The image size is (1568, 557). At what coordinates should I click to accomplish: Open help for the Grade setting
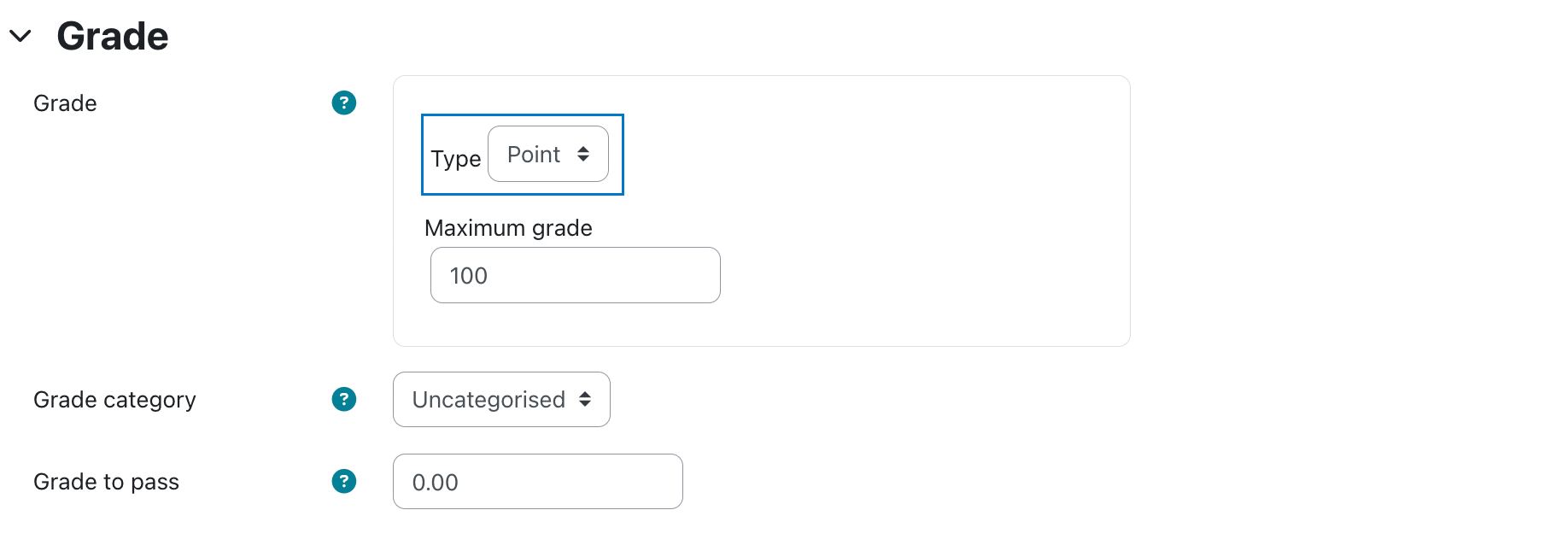tap(344, 103)
